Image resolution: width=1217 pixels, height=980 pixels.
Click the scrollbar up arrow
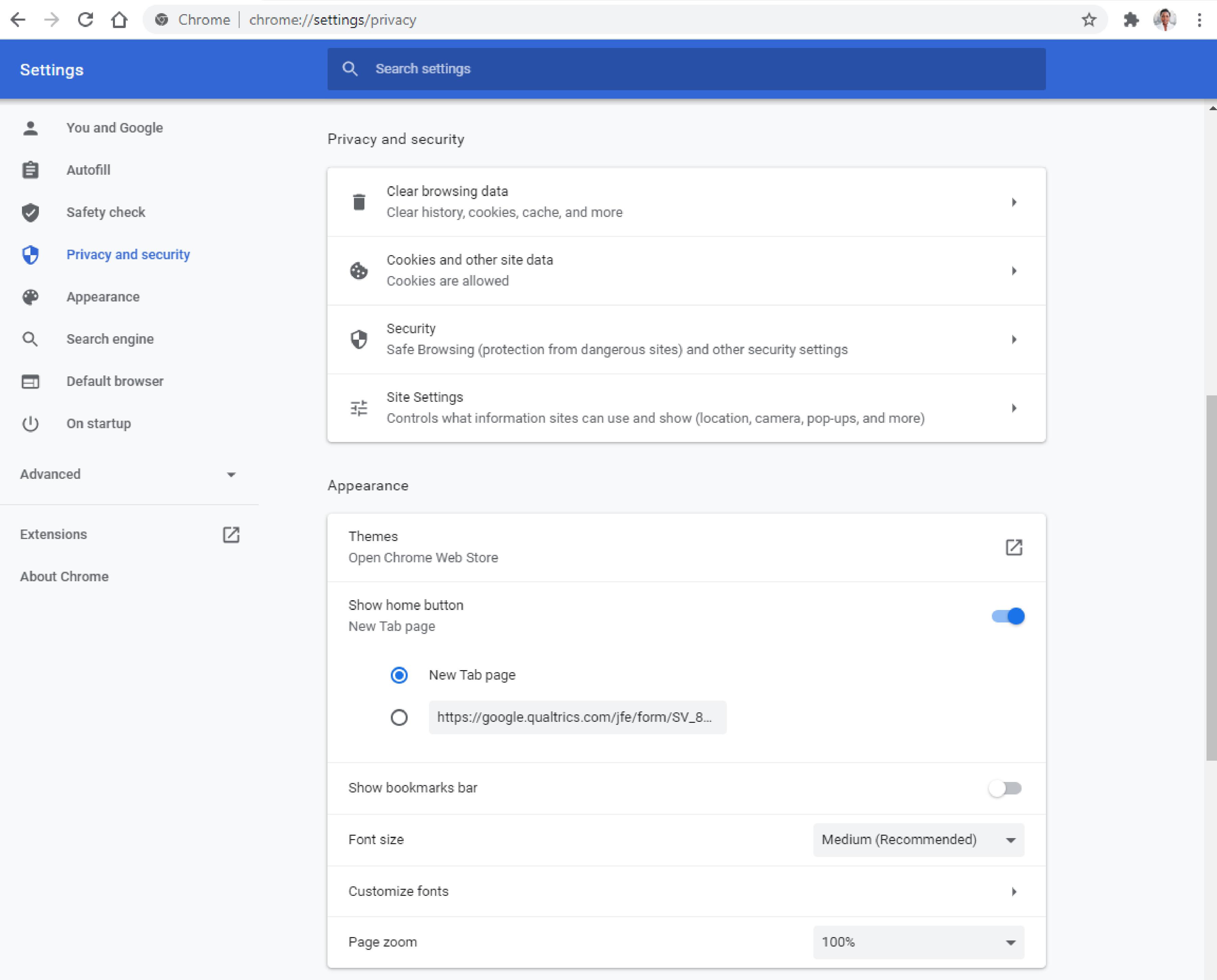pos(1212,108)
